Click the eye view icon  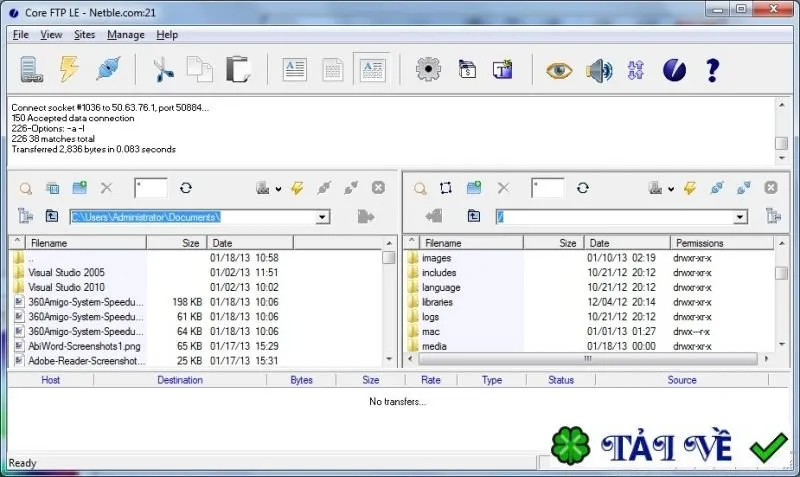559,70
